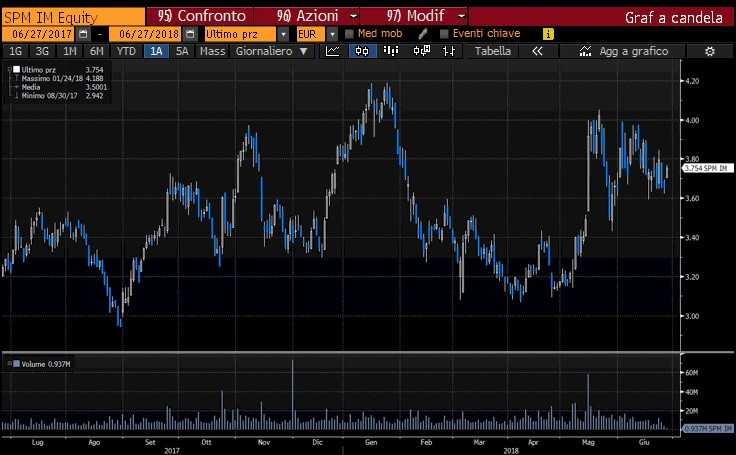Select the hollow candle chart icon
Screen dimensions: 736x455
[422, 51]
